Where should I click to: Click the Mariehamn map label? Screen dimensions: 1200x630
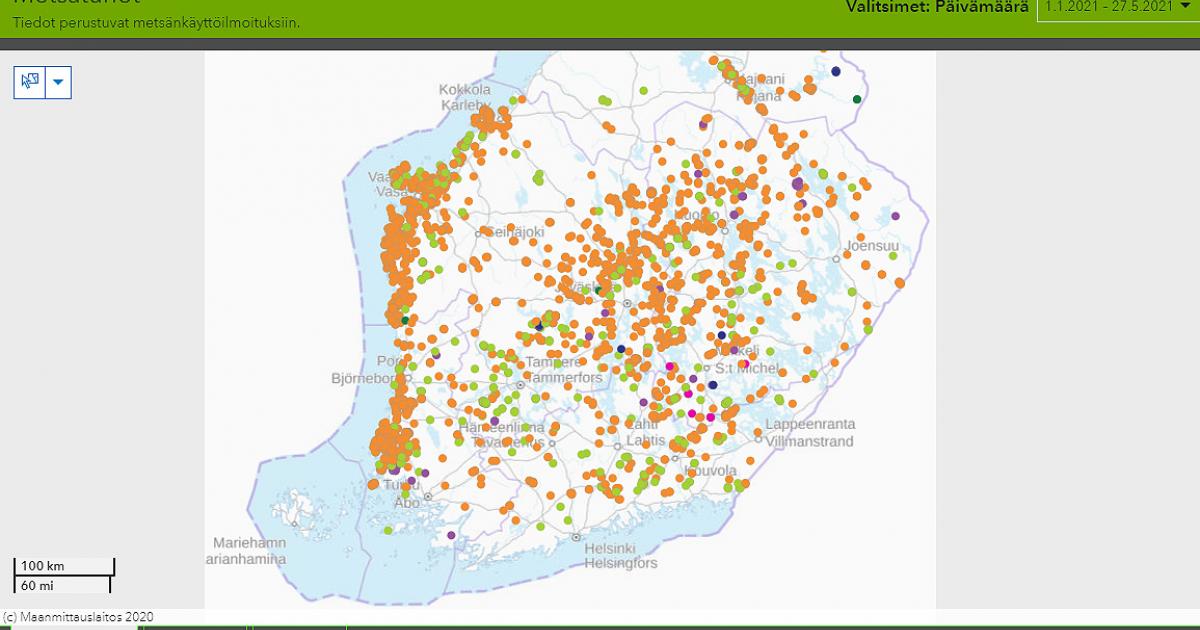pos(248,543)
